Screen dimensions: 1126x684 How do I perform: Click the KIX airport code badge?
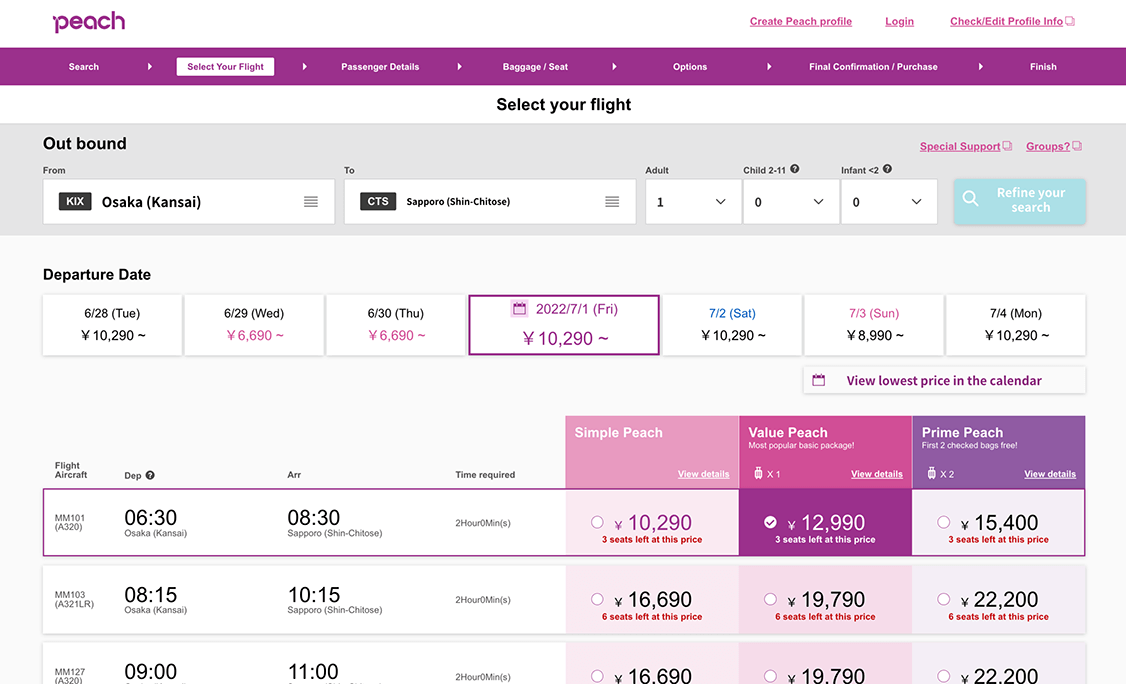coord(75,201)
